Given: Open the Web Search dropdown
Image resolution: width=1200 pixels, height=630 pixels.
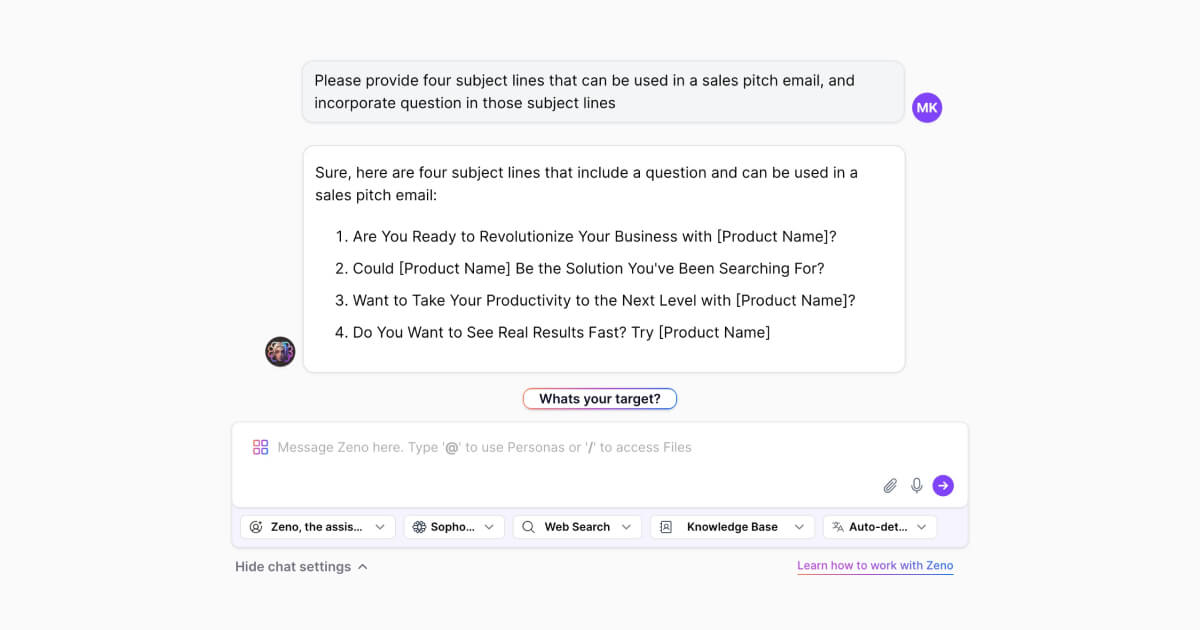Looking at the screenshot, I should [577, 527].
